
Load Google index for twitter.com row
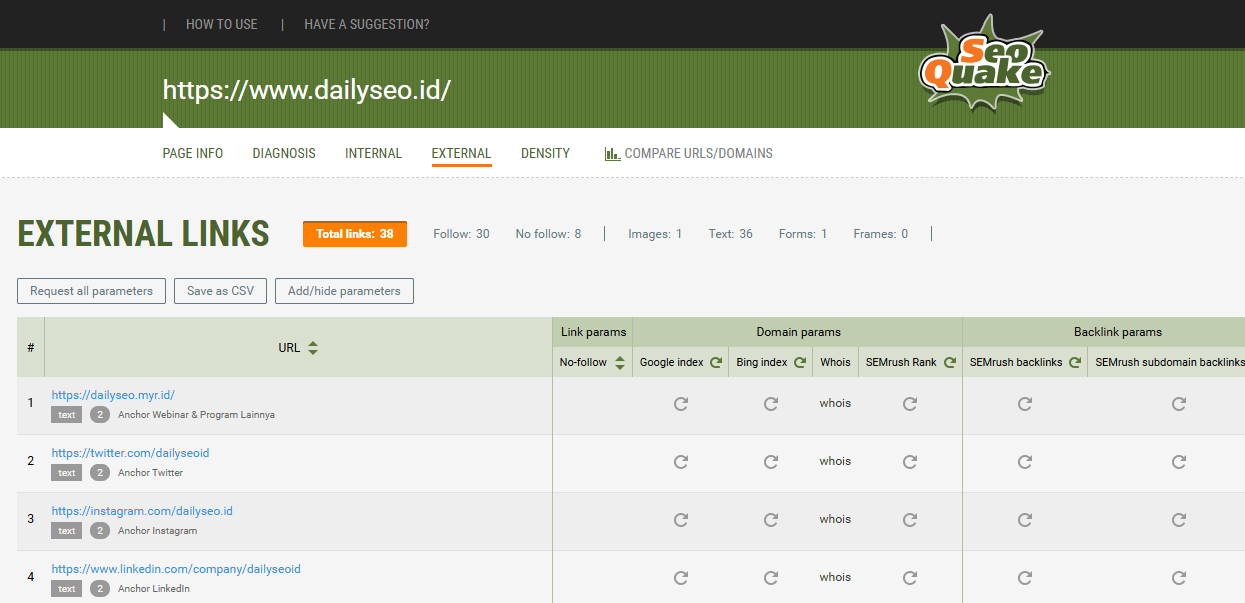681,462
